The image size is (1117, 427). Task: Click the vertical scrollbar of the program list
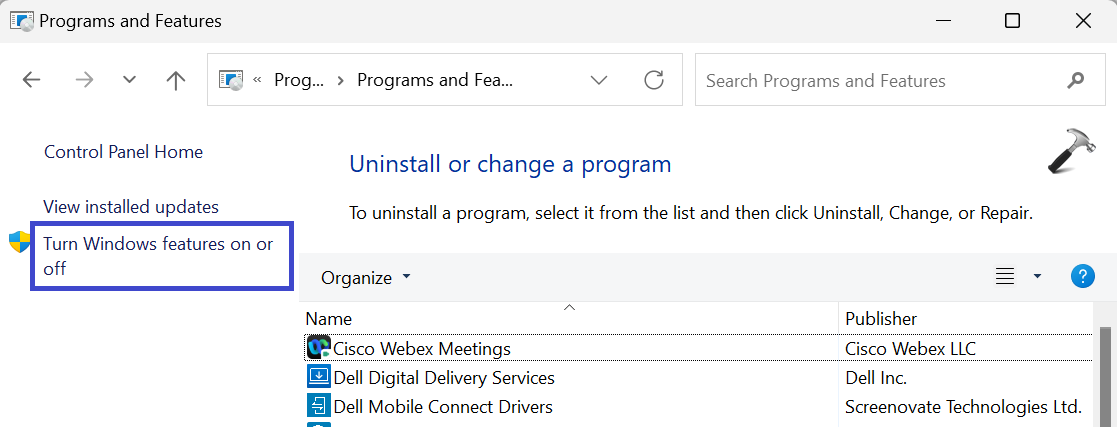(1106, 375)
